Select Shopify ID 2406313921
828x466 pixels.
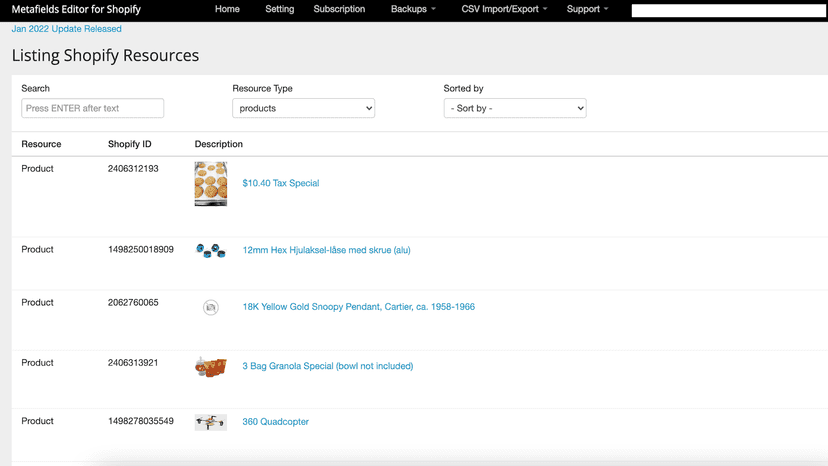(133, 363)
